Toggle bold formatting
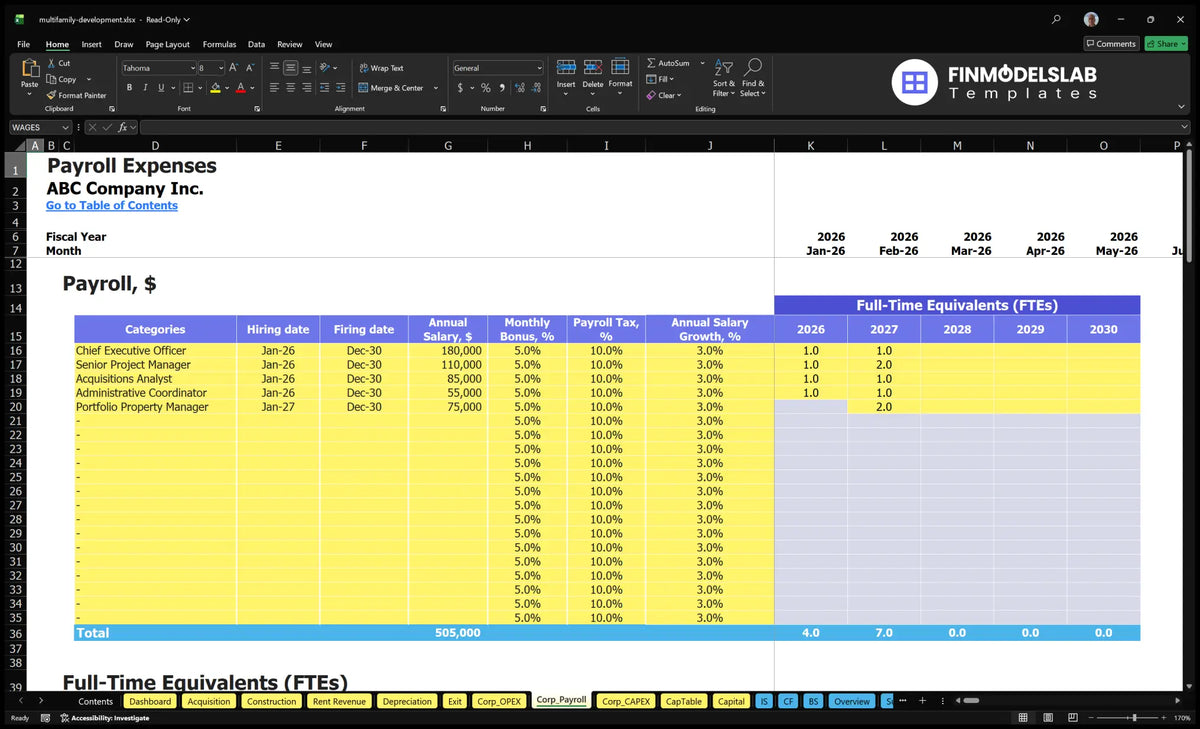The height and width of the screenshot is (729, 1200). (x=129, y=88)
